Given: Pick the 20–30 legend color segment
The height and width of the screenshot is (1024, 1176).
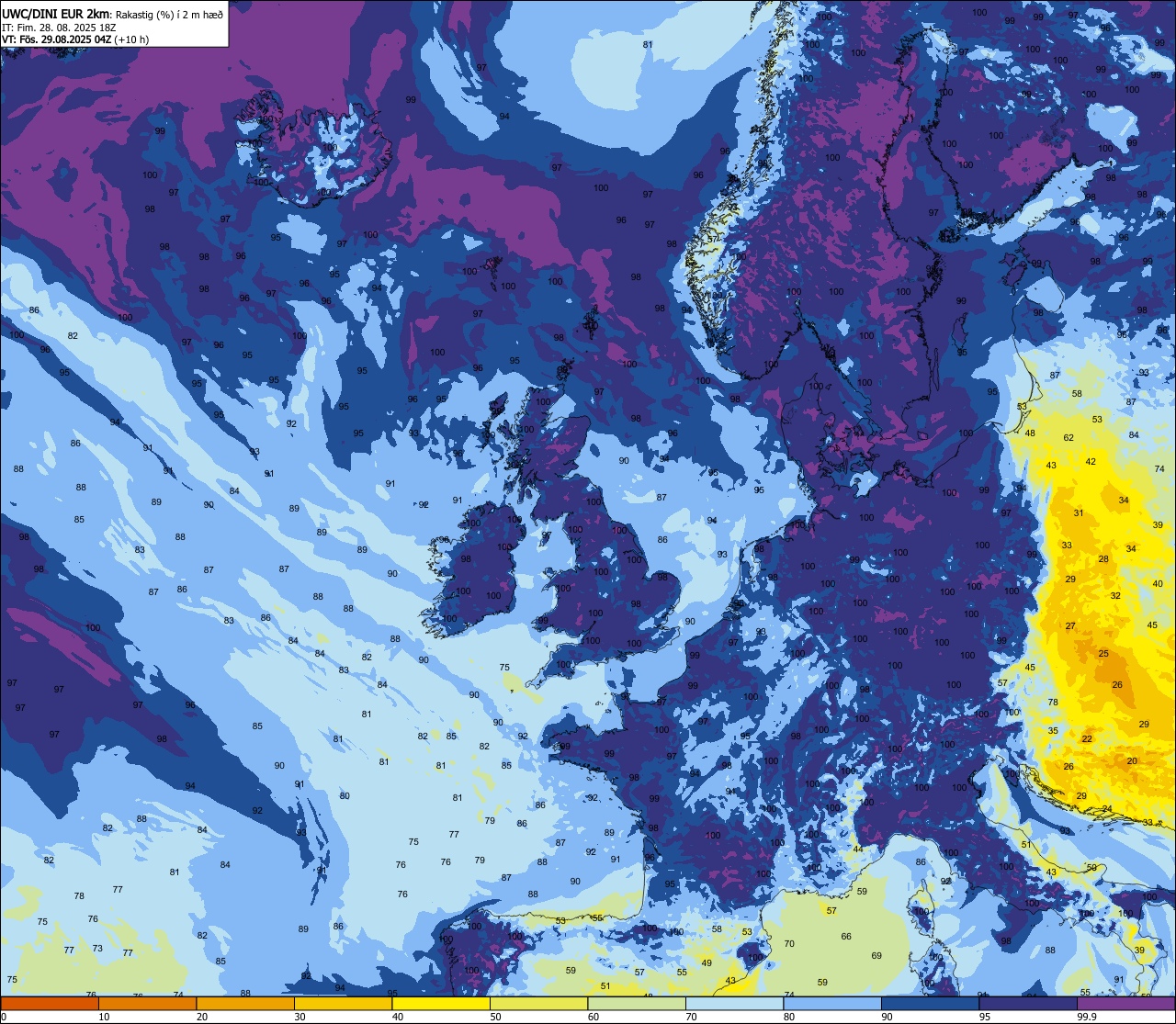Looking at the screenshot, I should tap(245, 1004).
